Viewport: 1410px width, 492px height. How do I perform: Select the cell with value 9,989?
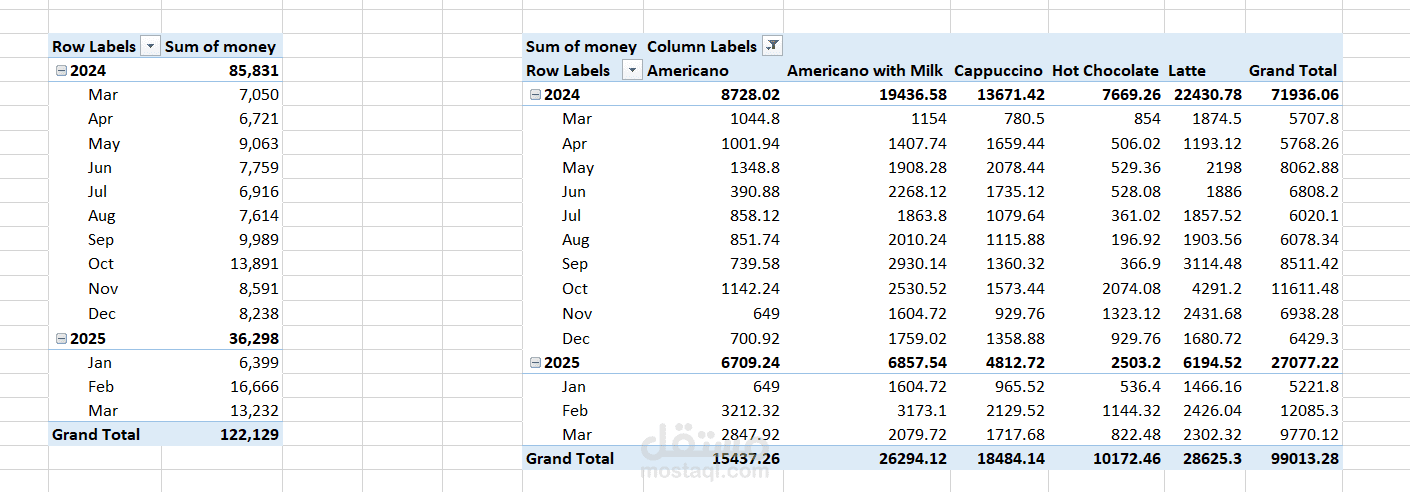pyautogui.click(x=257, y=240)
